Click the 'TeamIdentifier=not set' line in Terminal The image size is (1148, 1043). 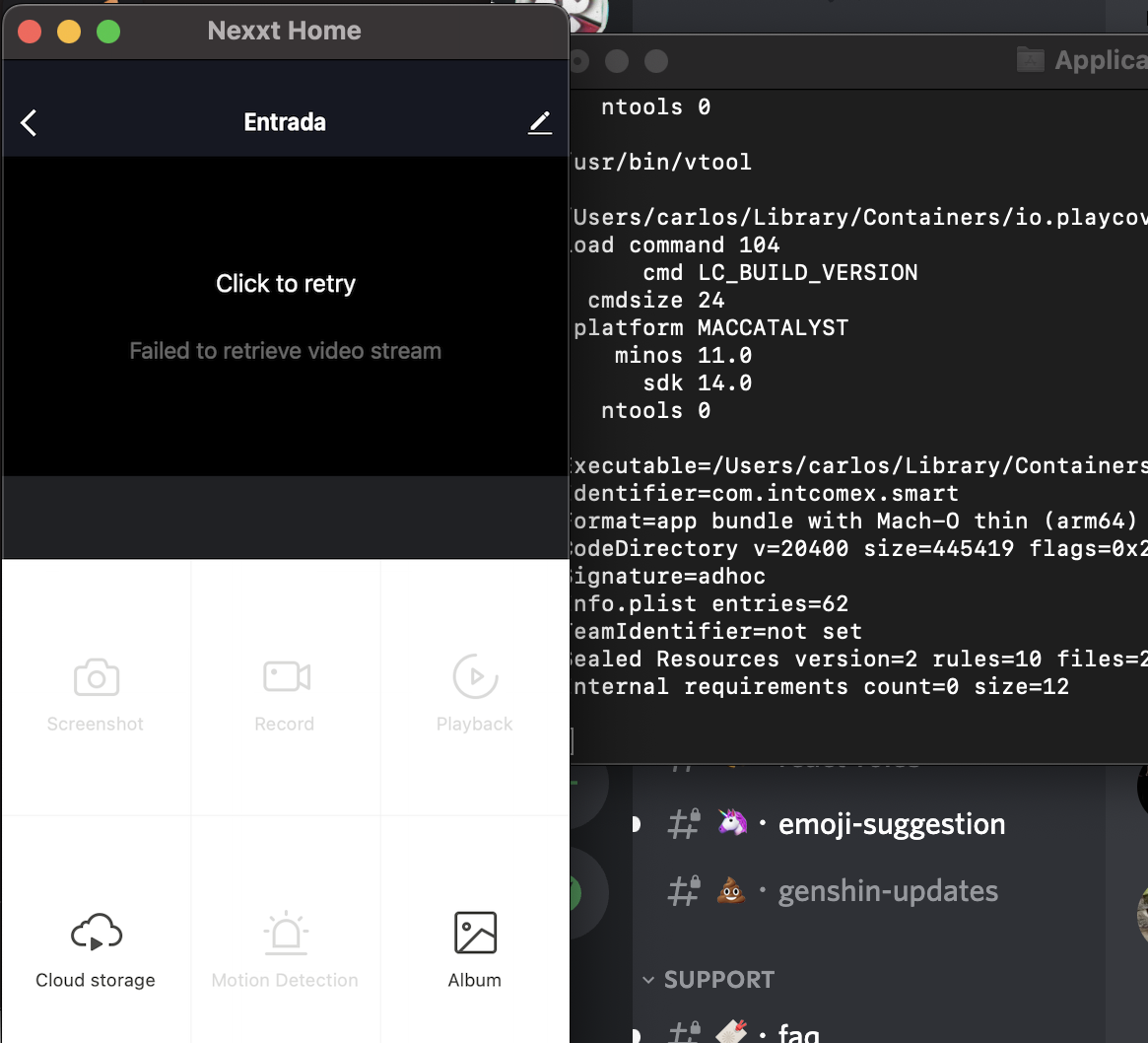[716, 631]
